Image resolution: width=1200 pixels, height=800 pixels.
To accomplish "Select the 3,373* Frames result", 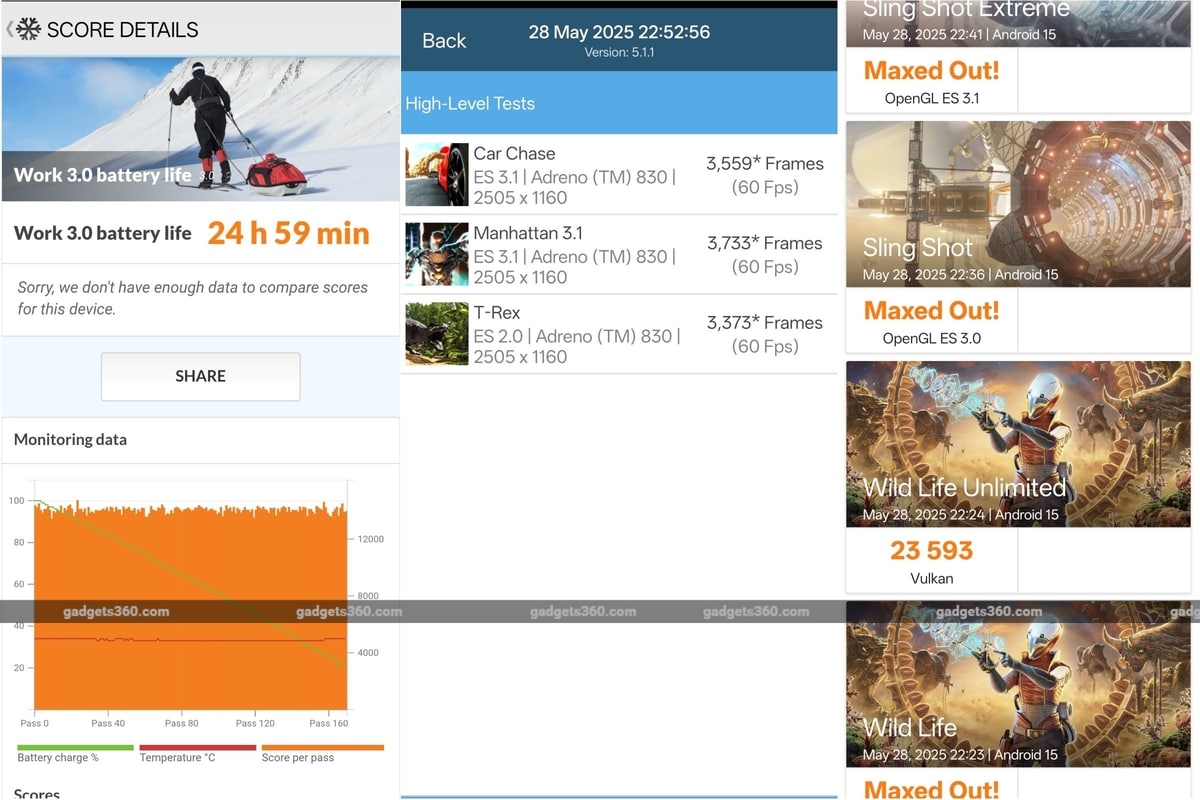I will [765, 323].
